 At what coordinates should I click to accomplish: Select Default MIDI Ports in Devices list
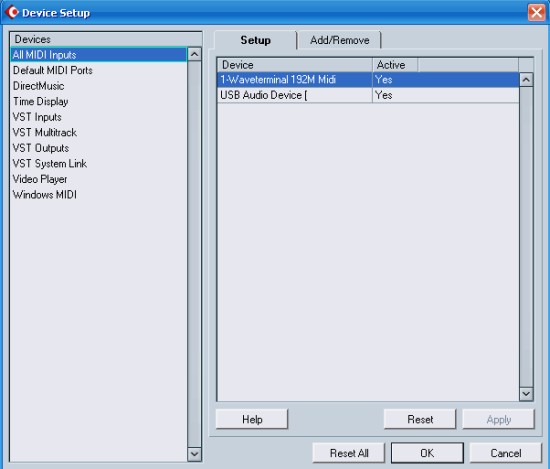(x=53, y=70)
